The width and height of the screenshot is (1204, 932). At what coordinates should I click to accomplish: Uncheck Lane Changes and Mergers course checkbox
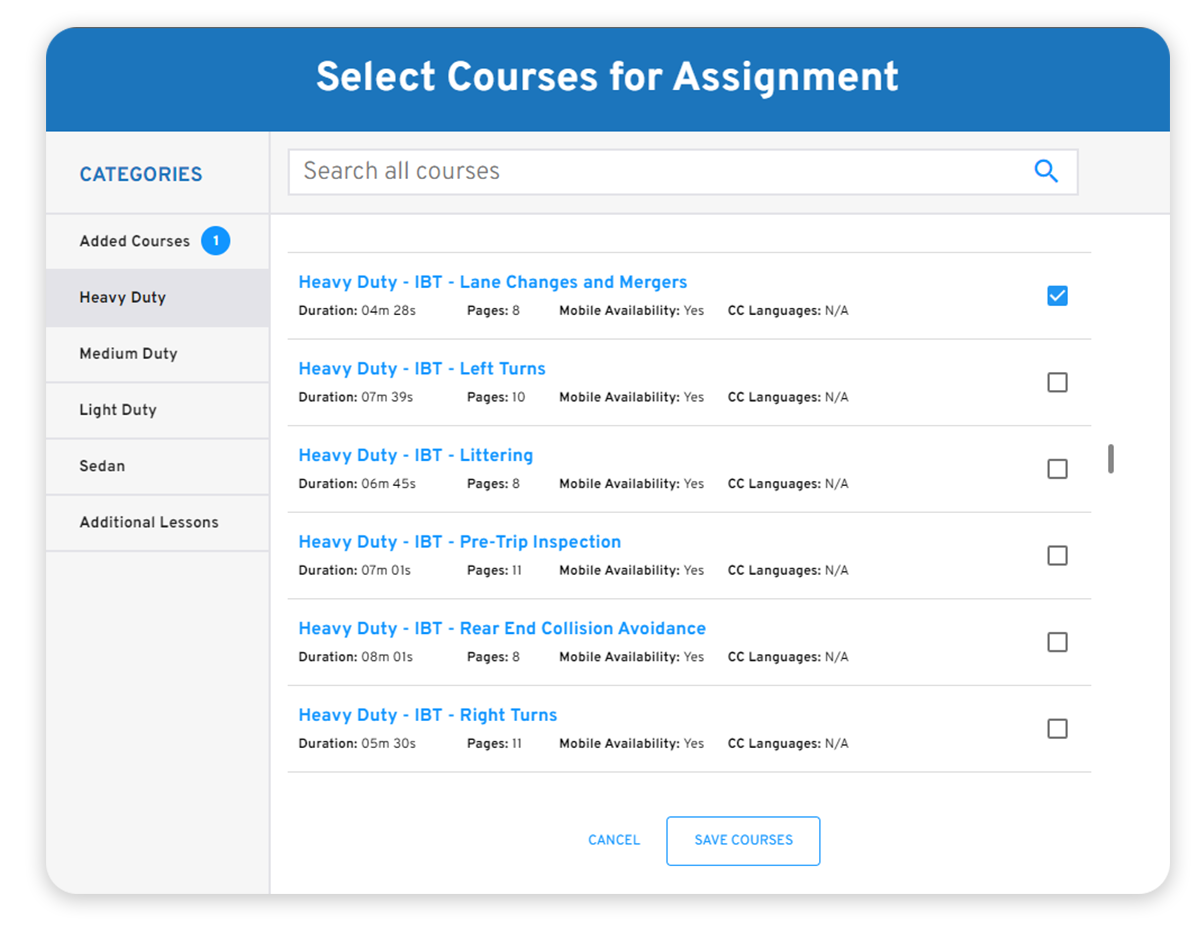[1057, 296]
